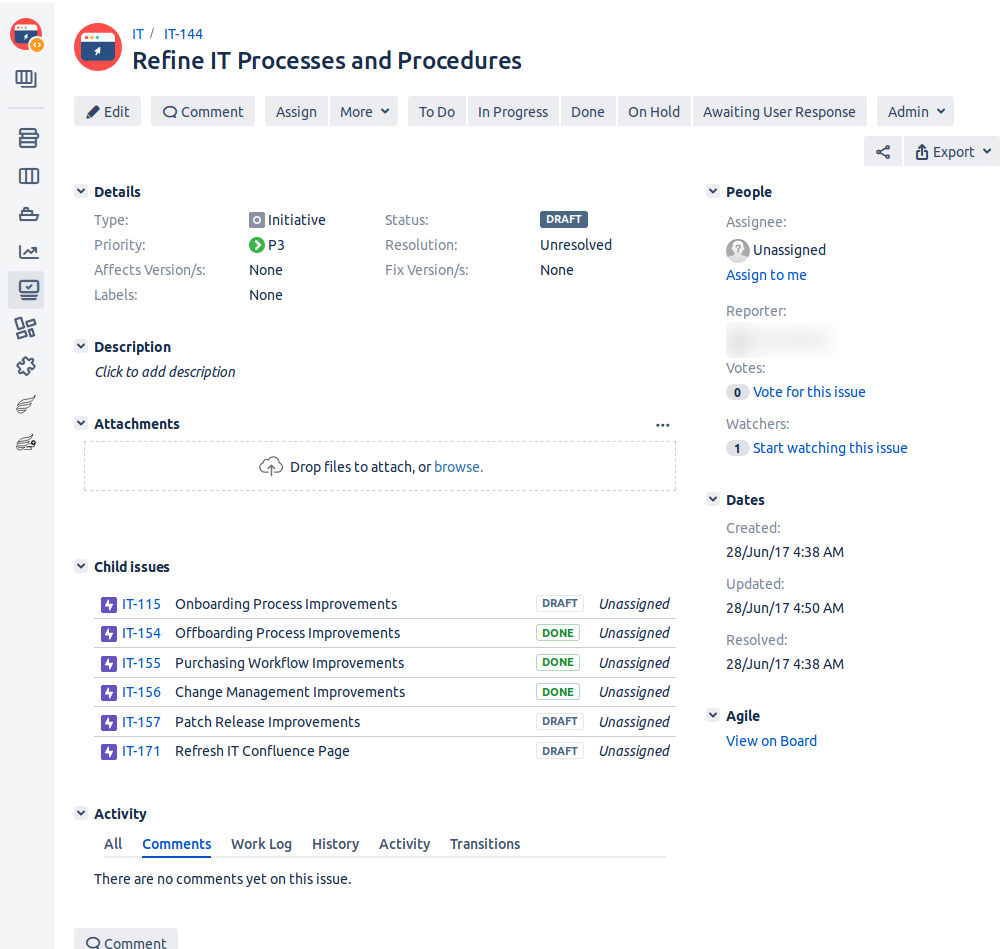Open the attachments three-dot options menu

(x=662, y=425)
